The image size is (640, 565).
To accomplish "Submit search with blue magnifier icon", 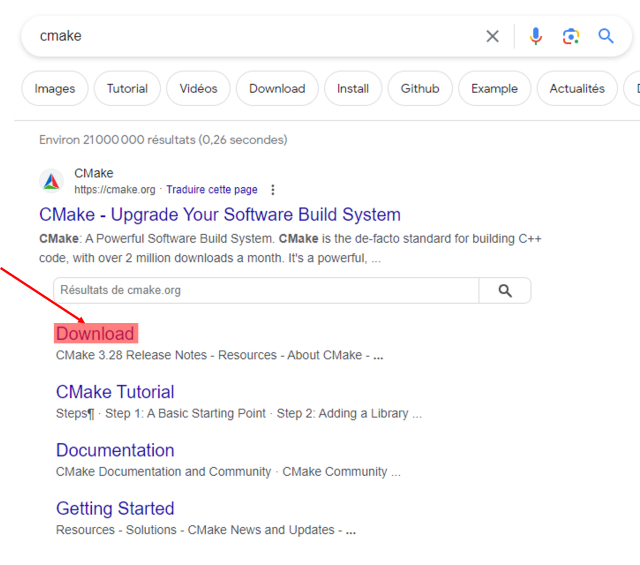I will click(x=606, y=36).
